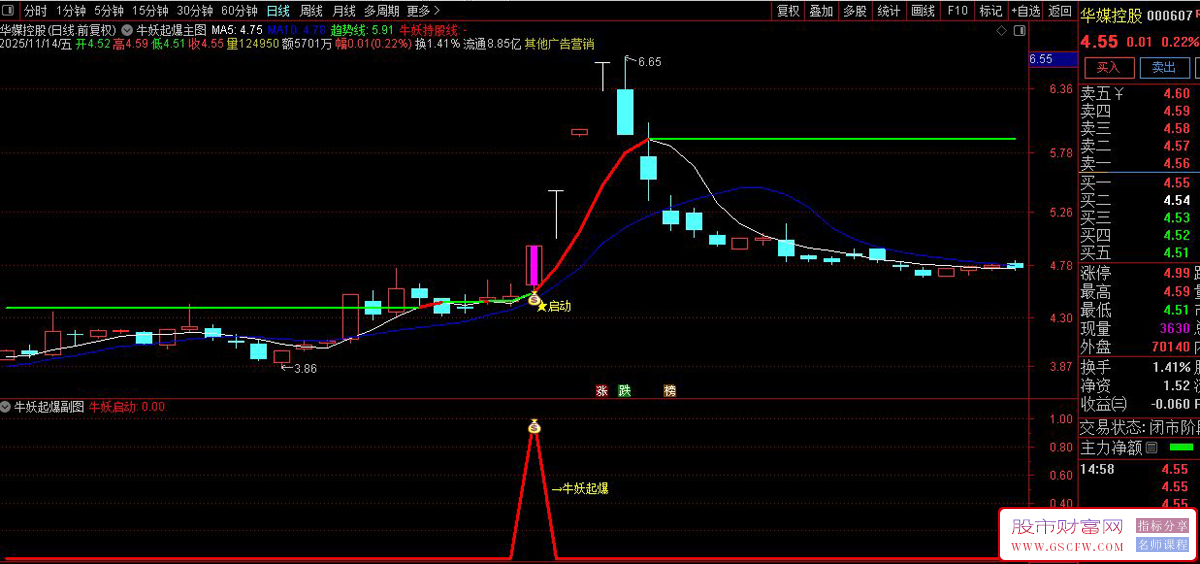This screenshot has height=564, width=1200.
Task: Click the 叠加 overlay button
Action: coord(821,11)
